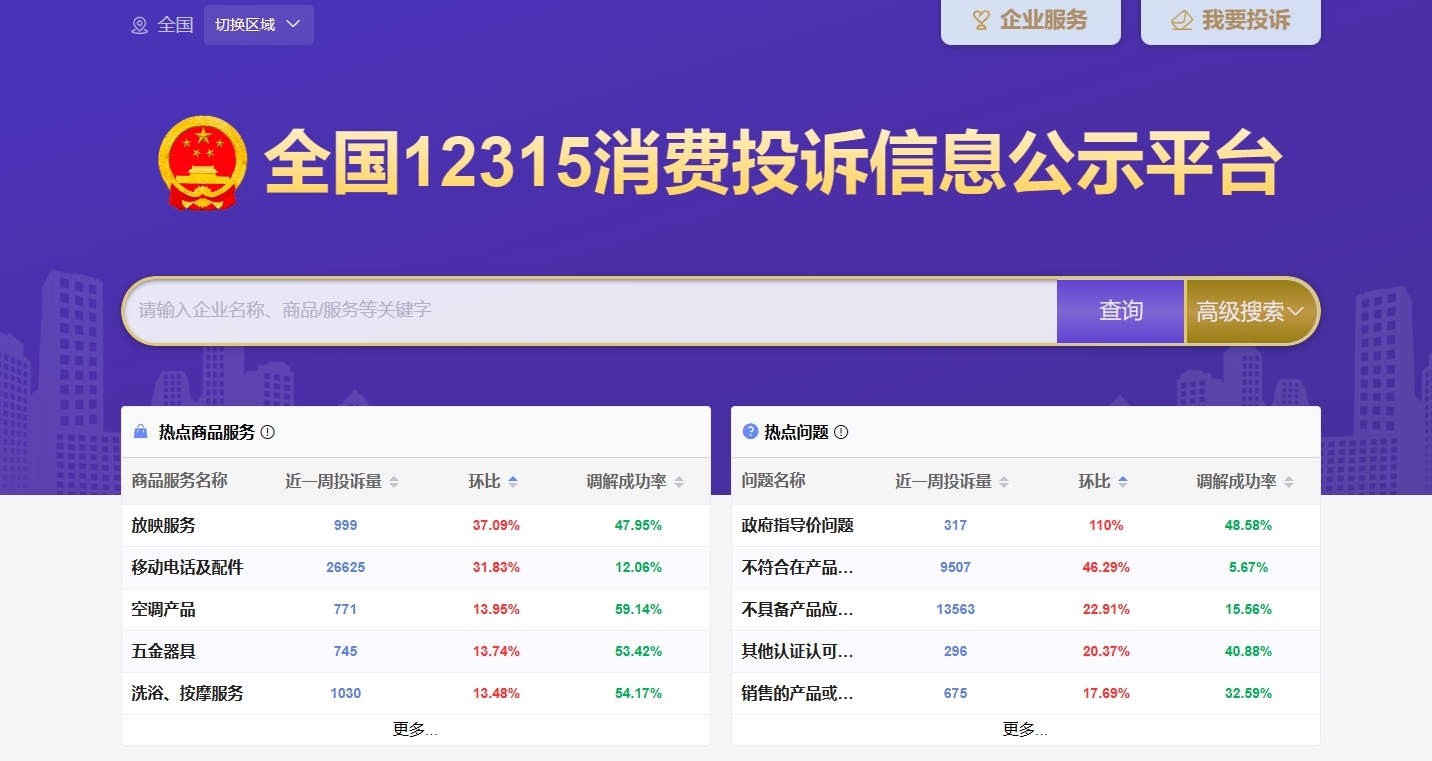Click the info icon next to 热点问题
The image size is (1432, 761).
click(x=841, y=432)
